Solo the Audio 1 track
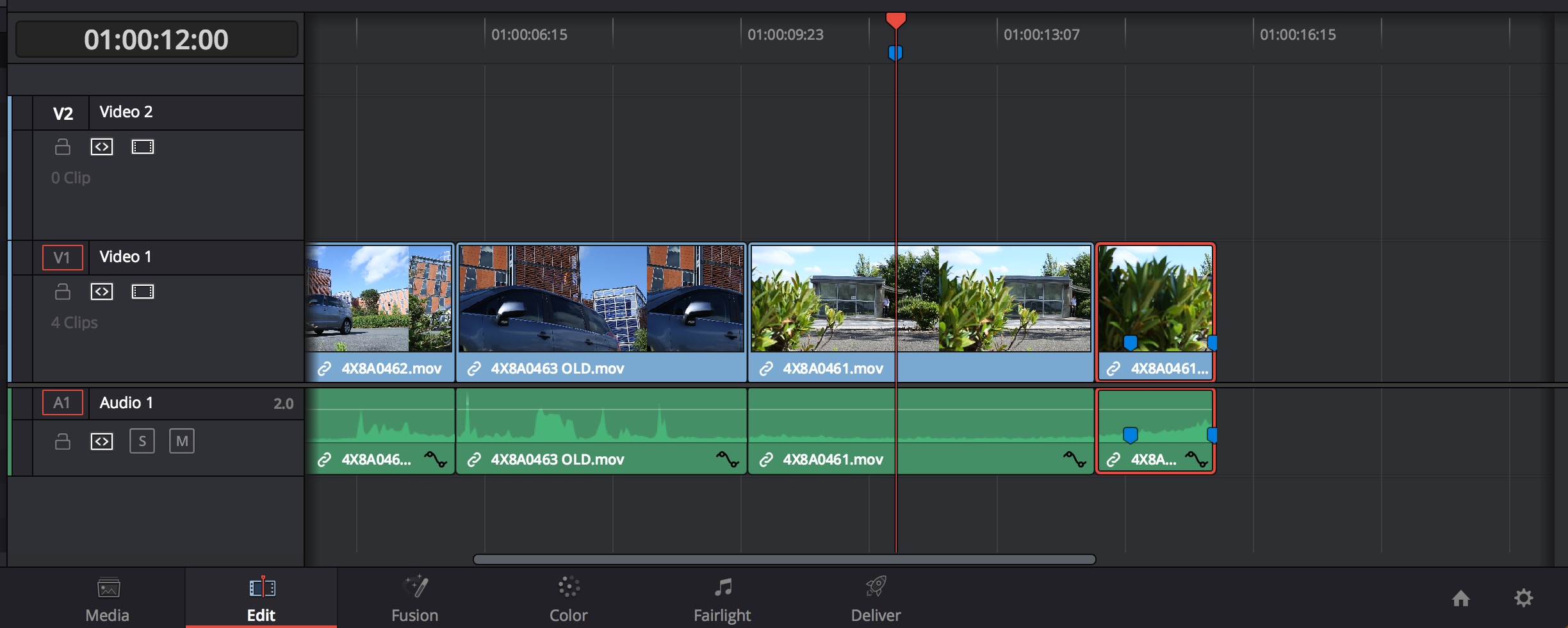Viewport: 1568px width, 628px height. tap(142, 442)
